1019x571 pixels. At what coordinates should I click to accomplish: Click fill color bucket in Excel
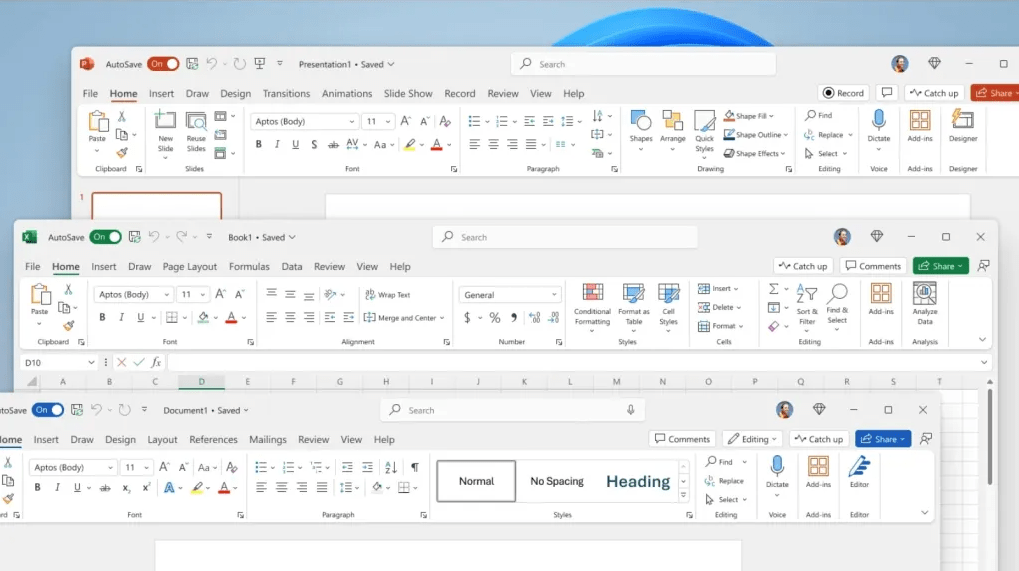tap(203, 318)
